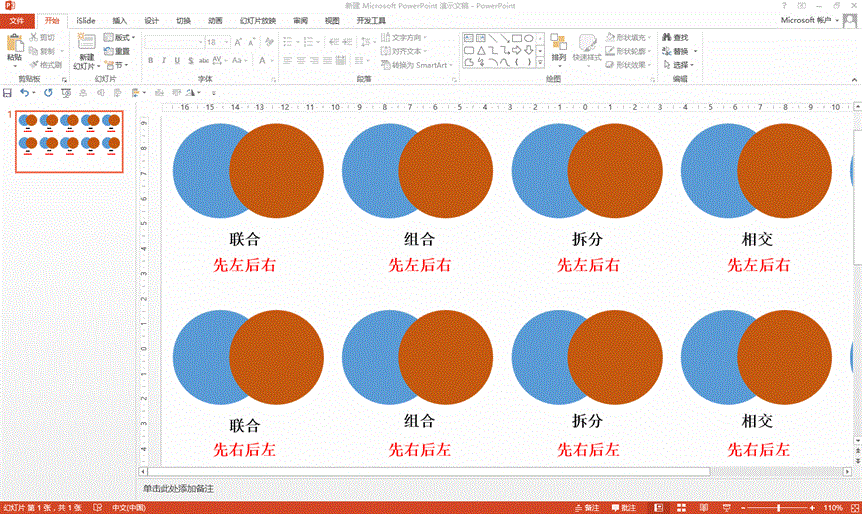Toggle Bold text formatting

click(x=150, y=60)
